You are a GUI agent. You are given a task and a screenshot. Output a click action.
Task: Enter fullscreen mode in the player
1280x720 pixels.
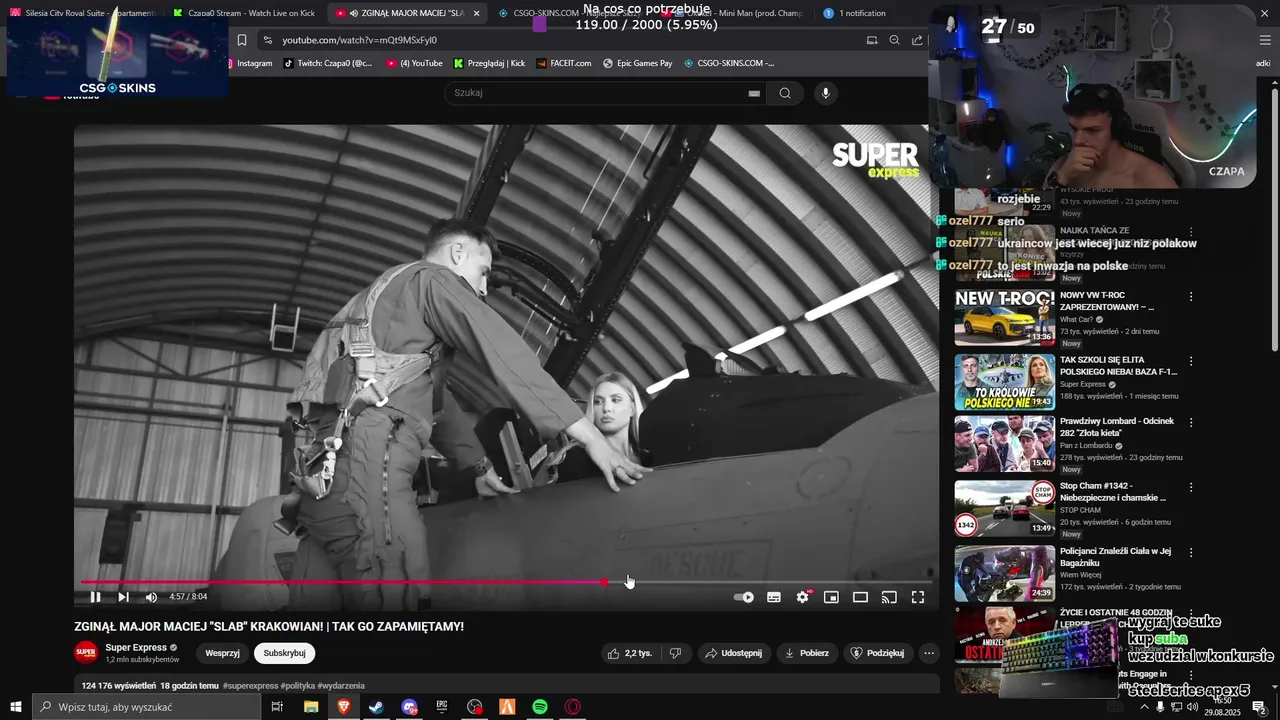(918, 597)
